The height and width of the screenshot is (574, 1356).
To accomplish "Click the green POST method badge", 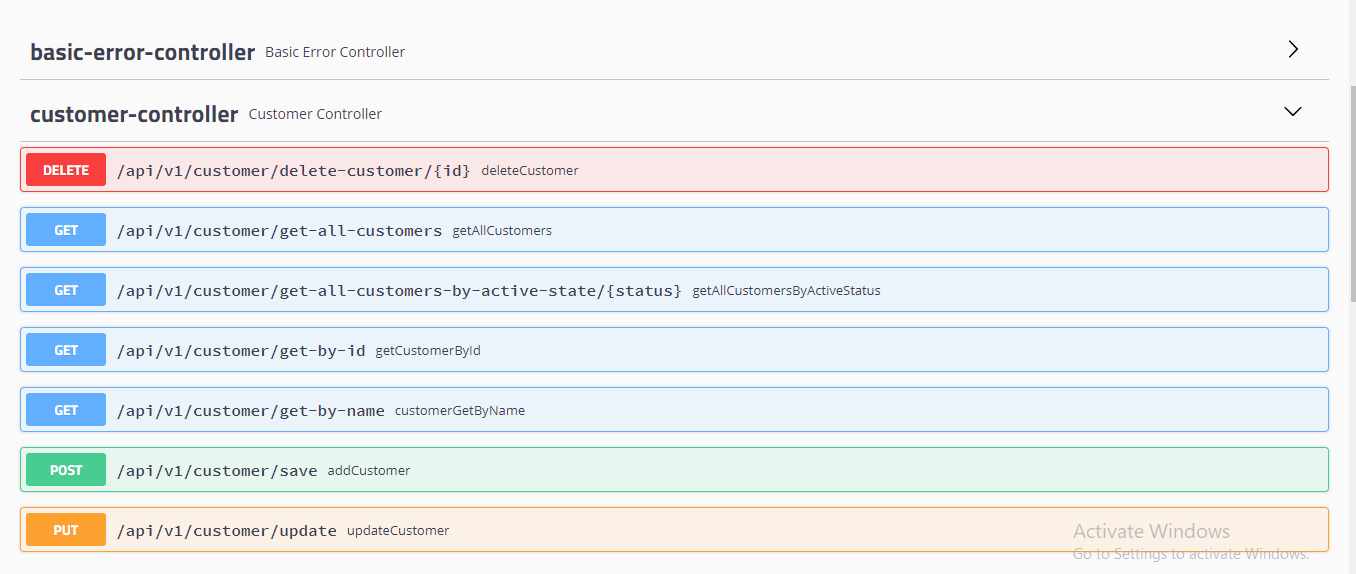I will 66,470.
